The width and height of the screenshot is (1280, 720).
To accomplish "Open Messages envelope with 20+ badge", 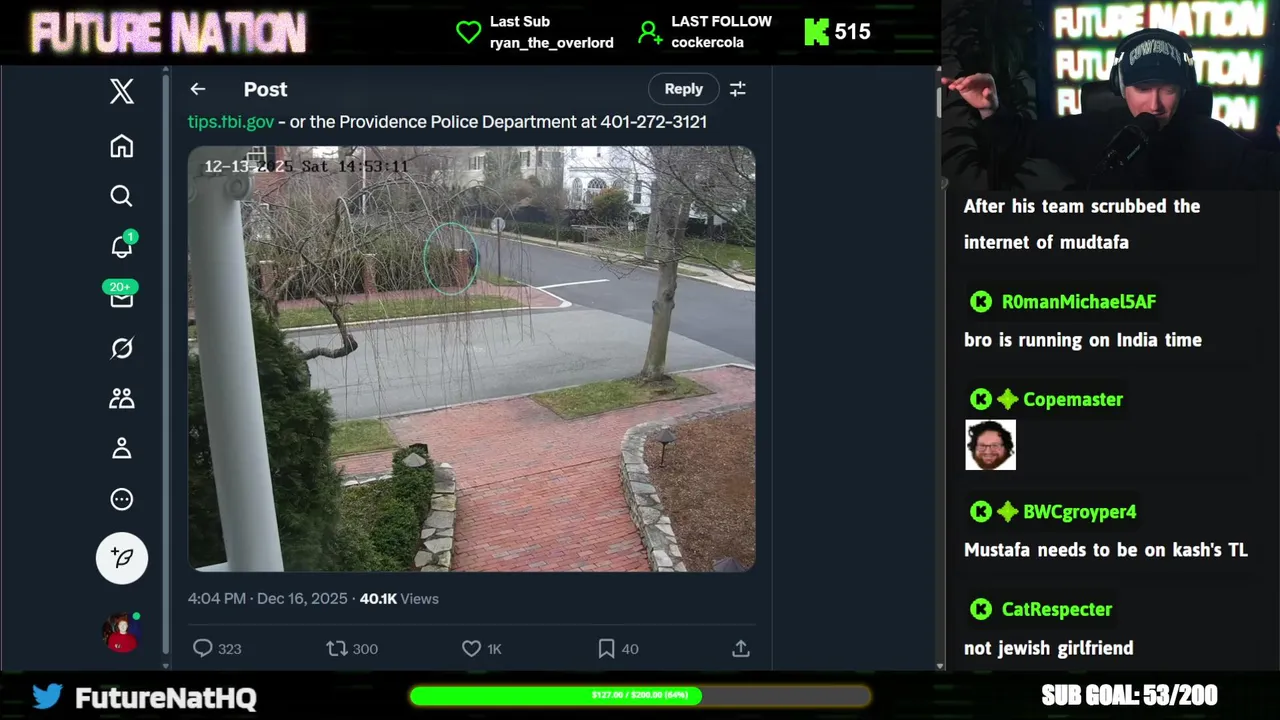I will [122, 296].
